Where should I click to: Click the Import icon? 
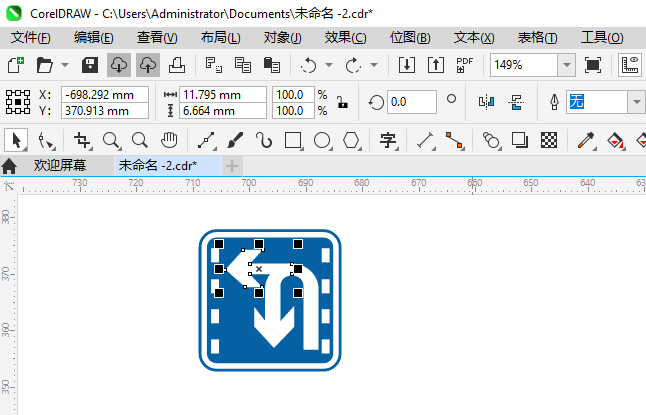coord(407,65)
